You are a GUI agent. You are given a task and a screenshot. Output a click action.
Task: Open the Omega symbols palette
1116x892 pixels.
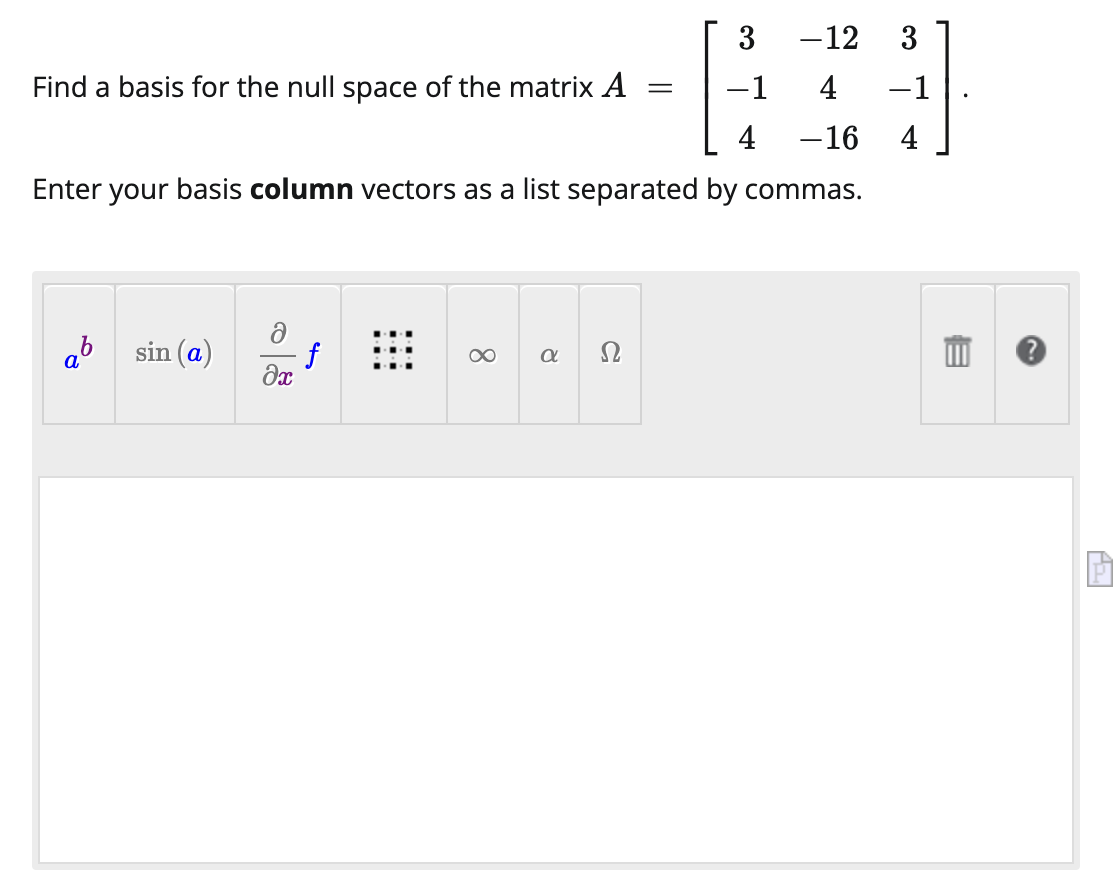pos(610,355)
